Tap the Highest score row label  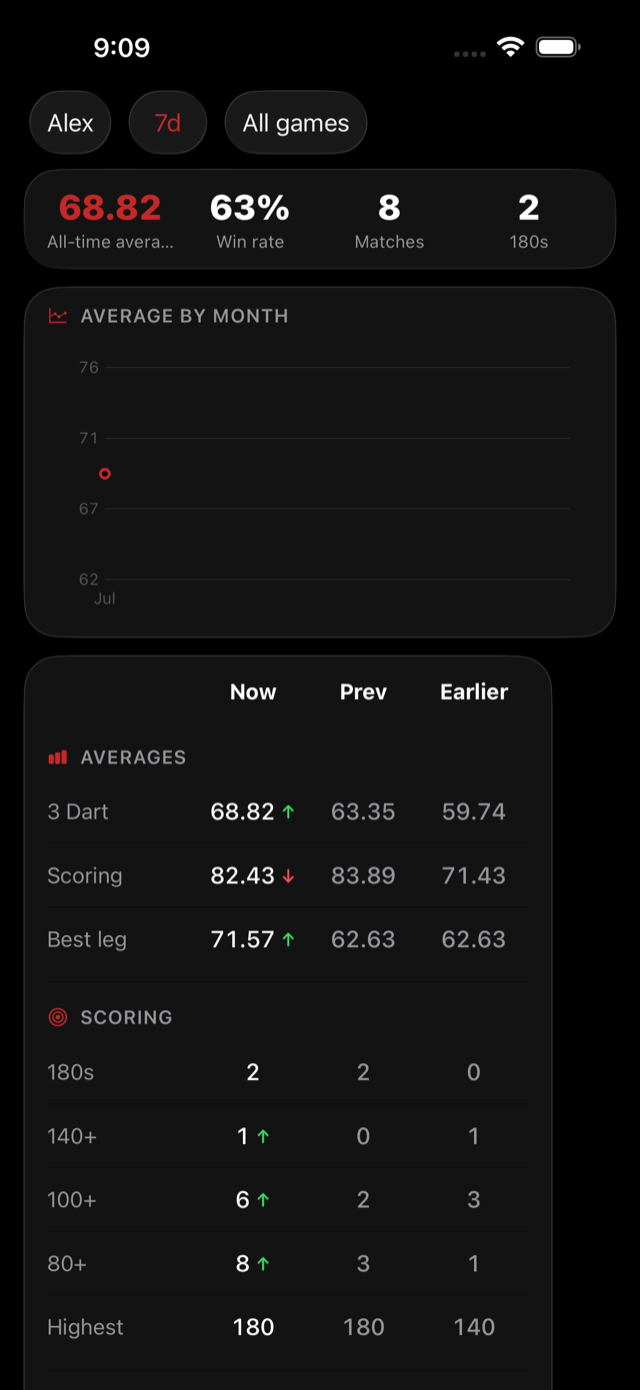point(85,1327)
